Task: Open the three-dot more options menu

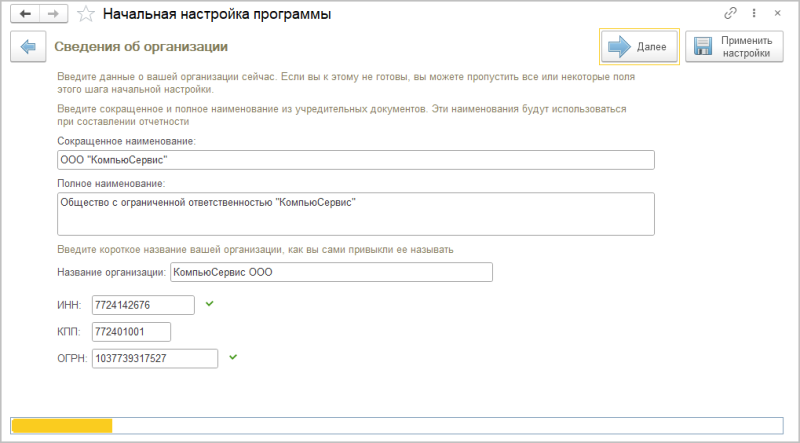Action: (x=754, y=14)
